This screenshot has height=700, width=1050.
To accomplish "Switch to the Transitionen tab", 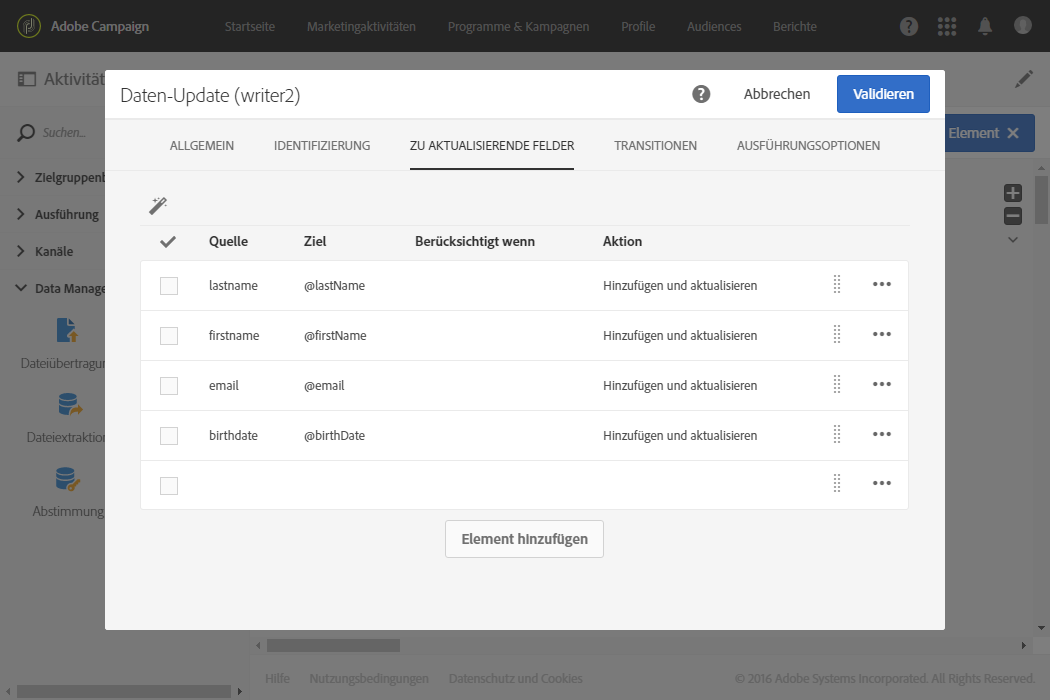I will (x=656, y=145).
